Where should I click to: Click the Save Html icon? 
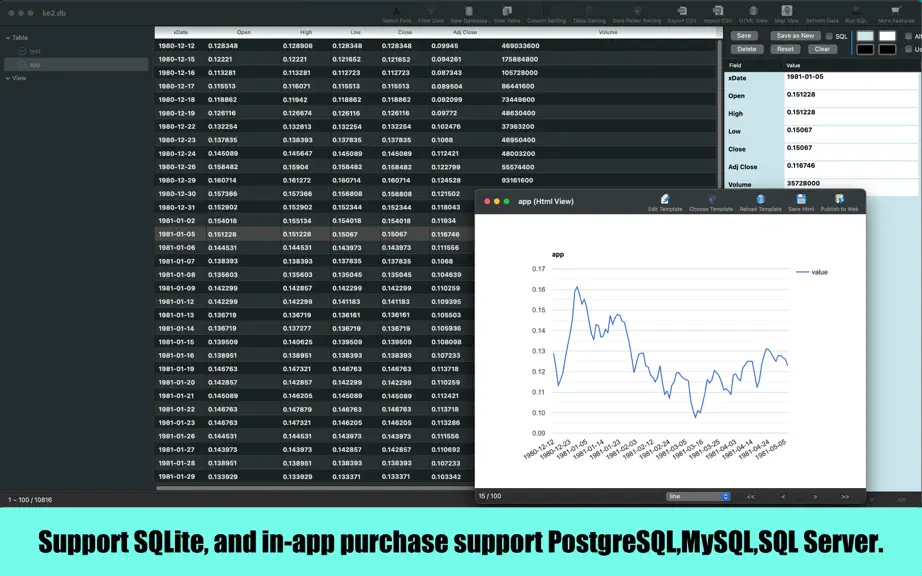[x=801, y=200]
